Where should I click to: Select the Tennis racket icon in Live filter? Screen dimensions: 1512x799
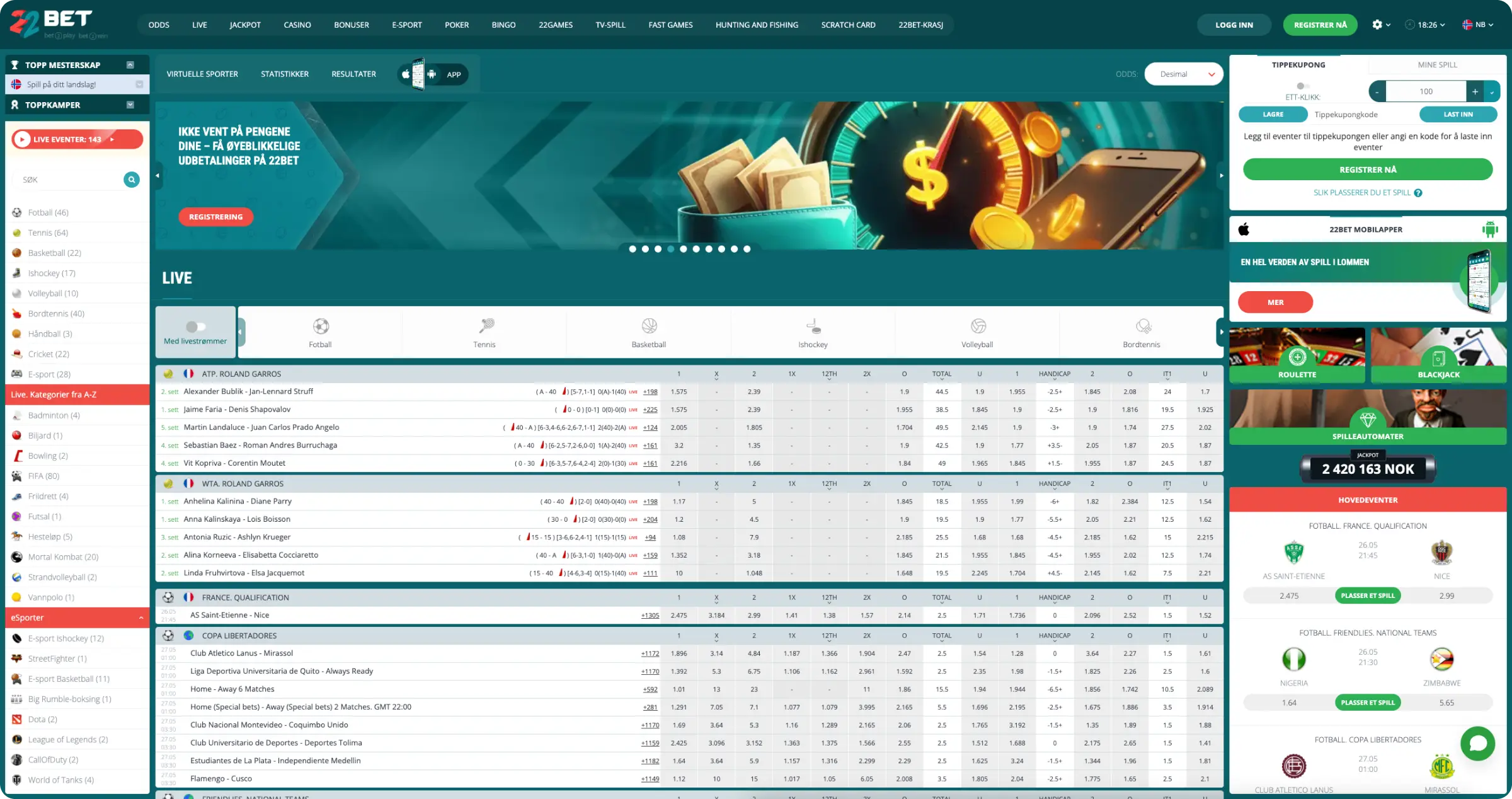pos(485,326)
